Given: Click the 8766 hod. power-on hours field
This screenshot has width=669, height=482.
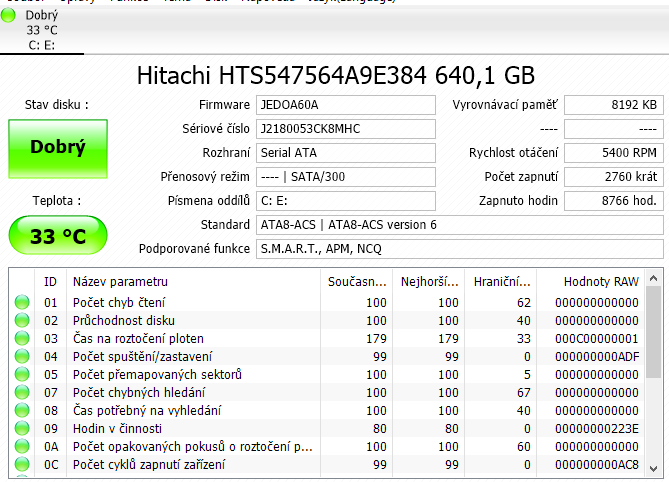Looking at the screenshot, I should click(614, 200).
